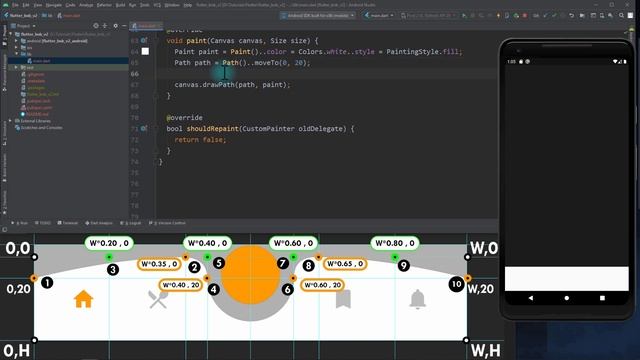Click flutter_bnb_v2 breadcrumb in navigation bar

(20, 16)
